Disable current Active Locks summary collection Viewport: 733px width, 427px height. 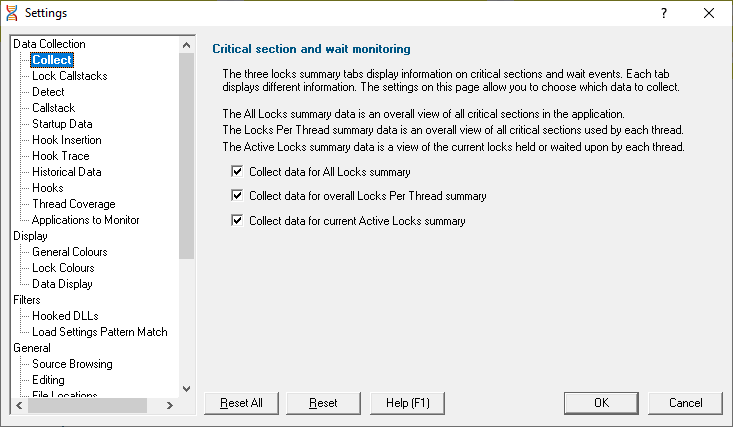(x=237, y=220)
